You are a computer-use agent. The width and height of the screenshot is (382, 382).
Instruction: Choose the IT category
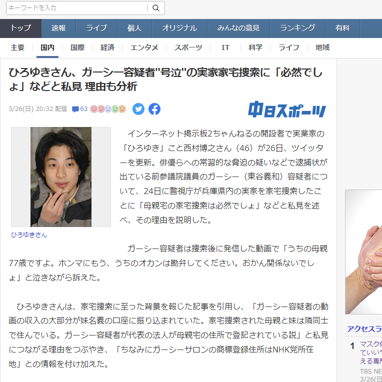tap(225, 48)
